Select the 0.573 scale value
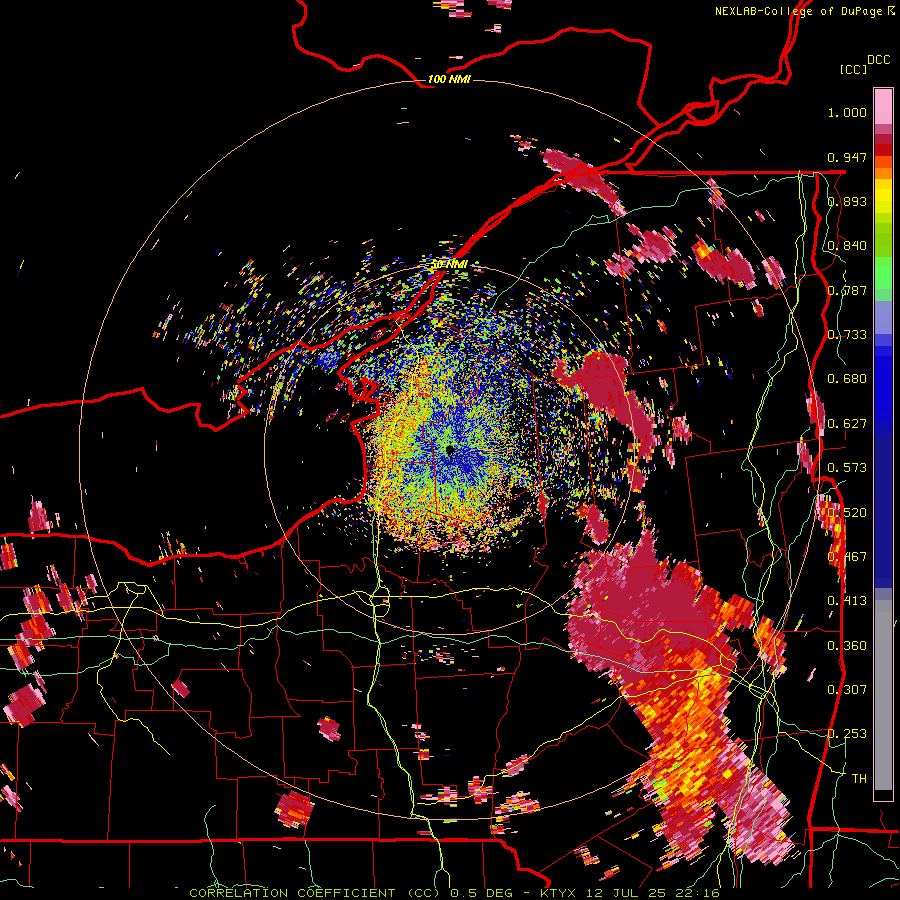Screen dimensions: 900x900 [847, 468]
